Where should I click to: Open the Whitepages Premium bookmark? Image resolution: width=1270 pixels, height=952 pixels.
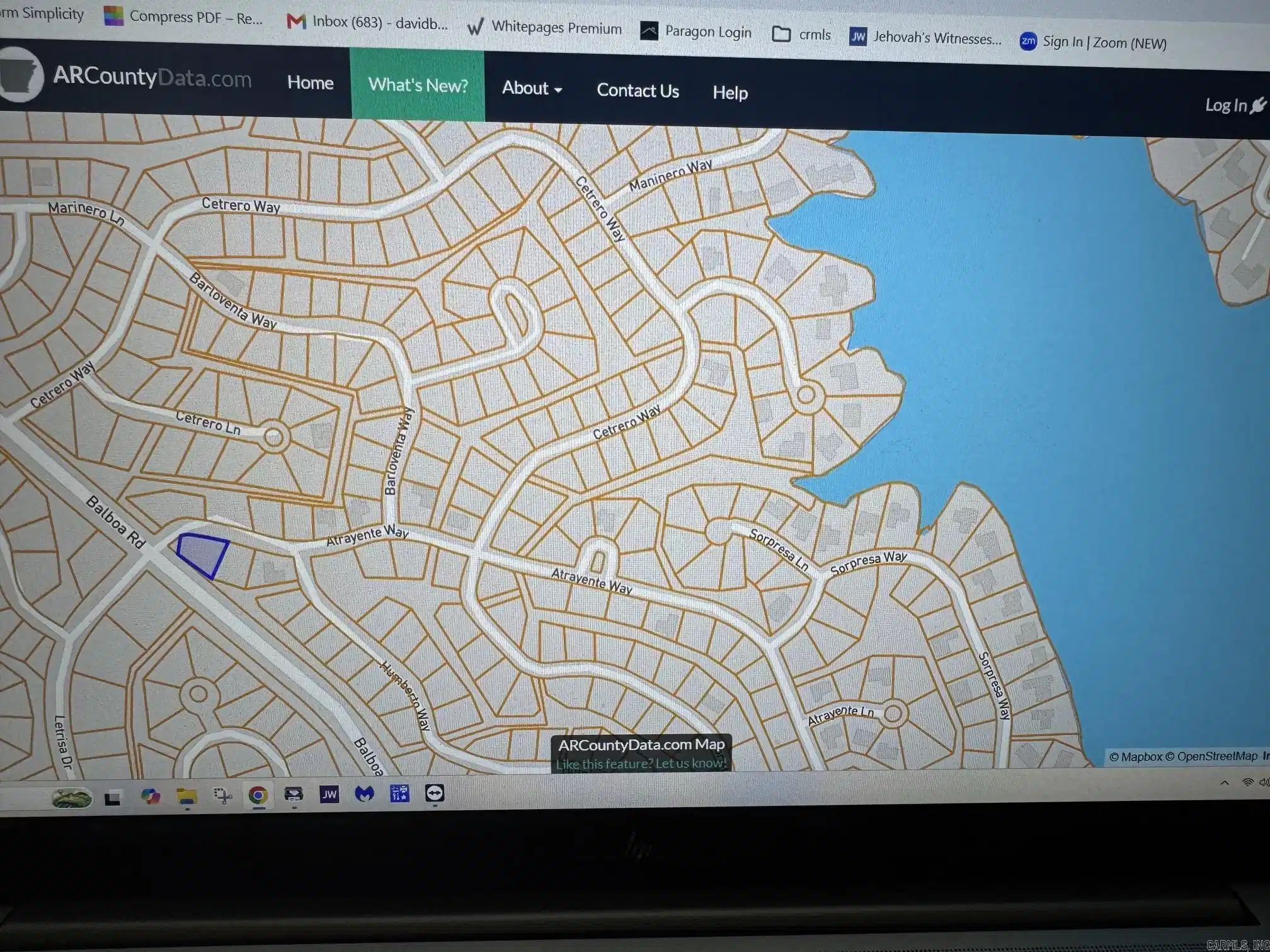(544, 27)
